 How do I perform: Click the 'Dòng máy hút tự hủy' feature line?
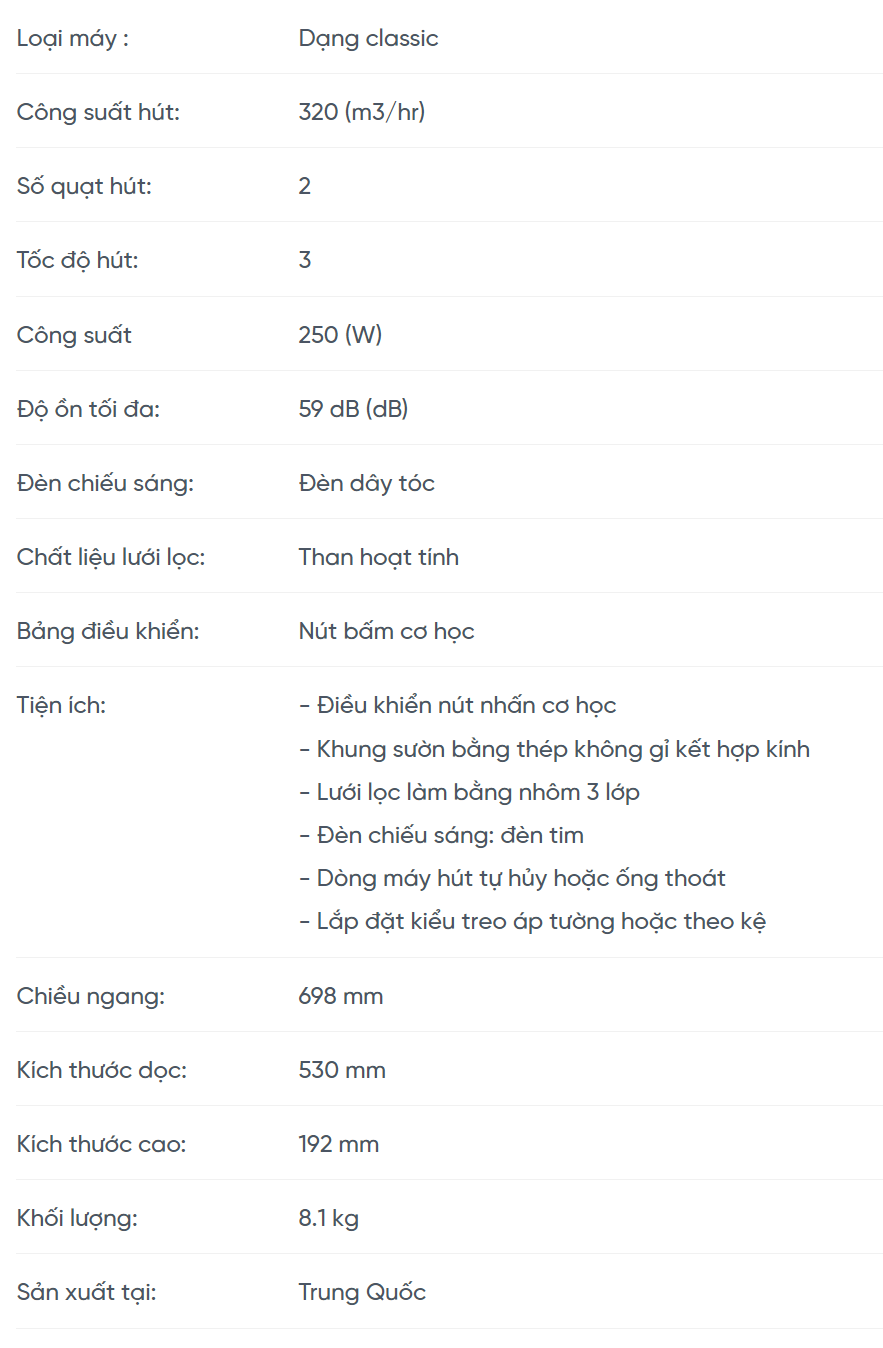[512, 878]
